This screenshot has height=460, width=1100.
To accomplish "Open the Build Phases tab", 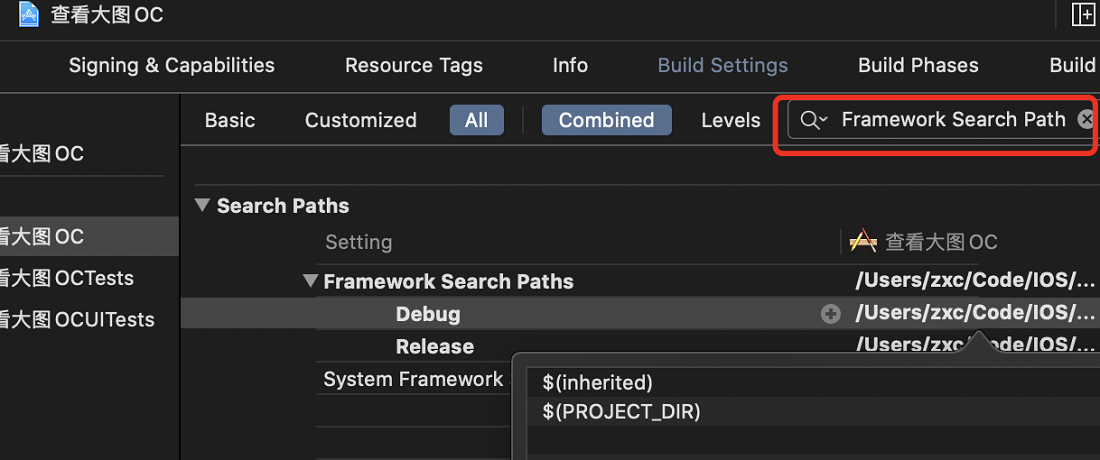I will point(918,65).
